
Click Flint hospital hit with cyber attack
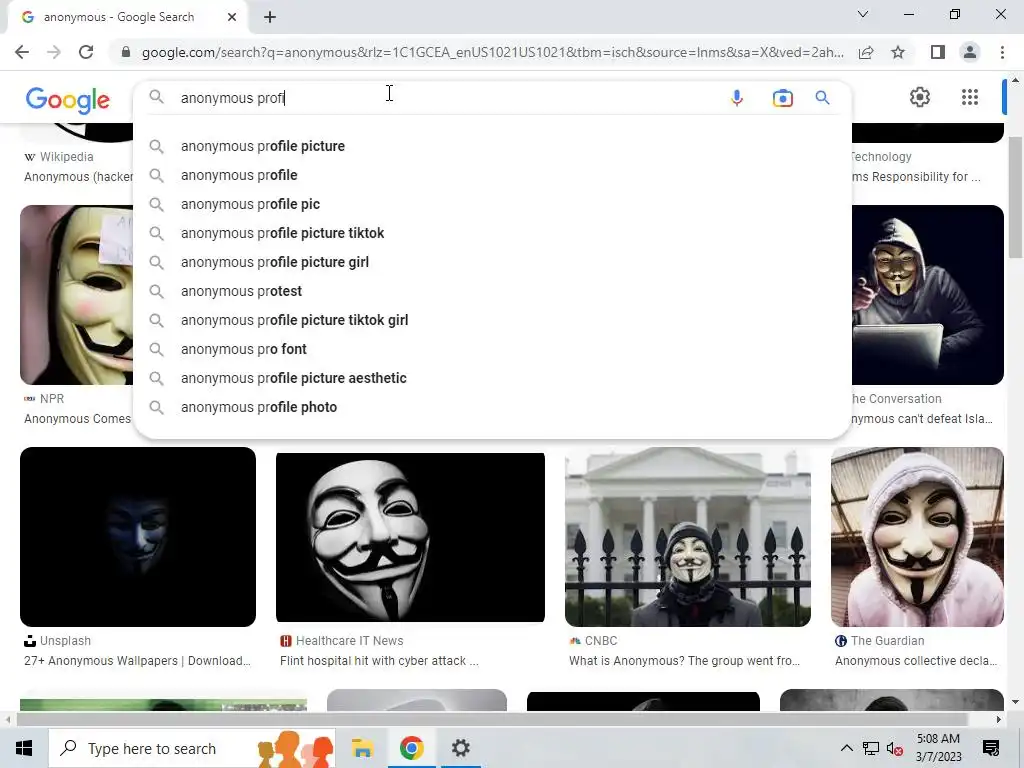379,661
